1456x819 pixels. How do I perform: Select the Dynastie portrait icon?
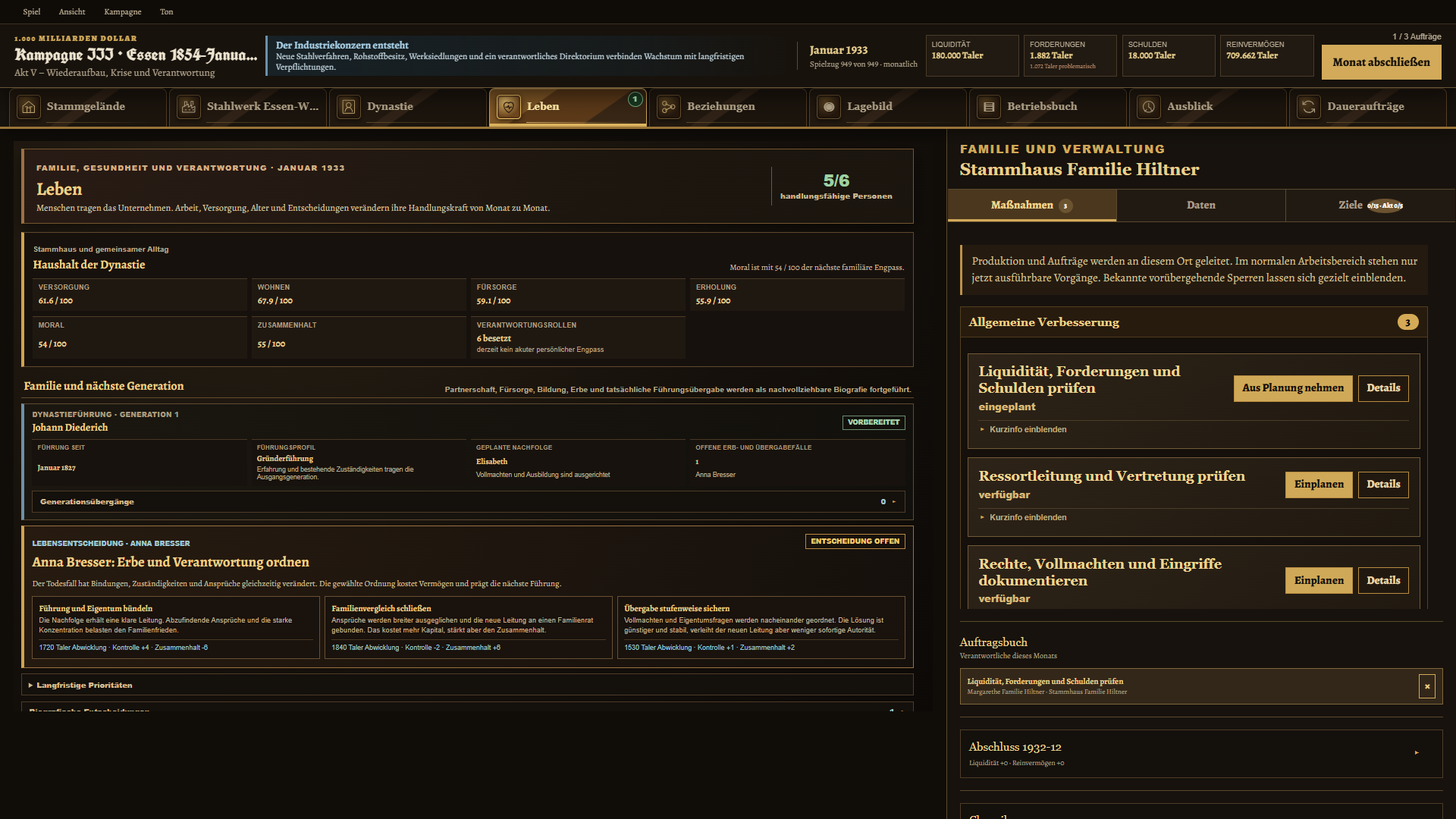[x=349, y=107]
